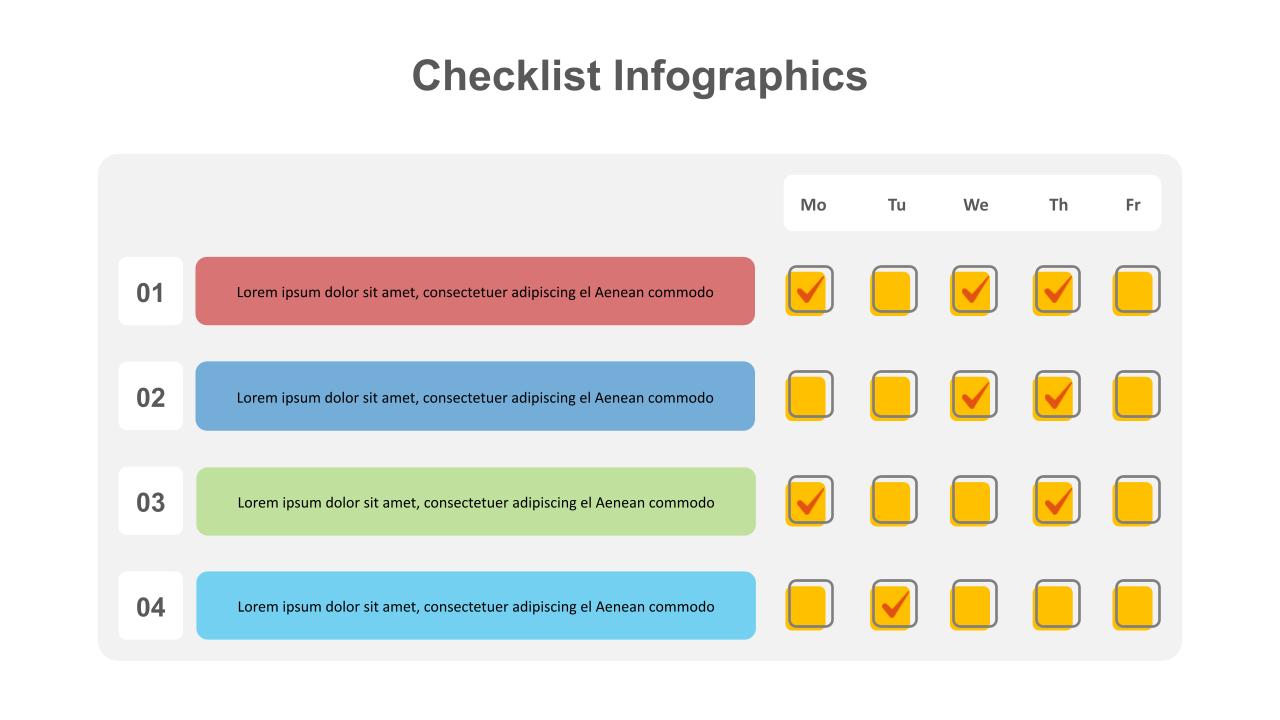Click the light blue bar in row 04

475,605
